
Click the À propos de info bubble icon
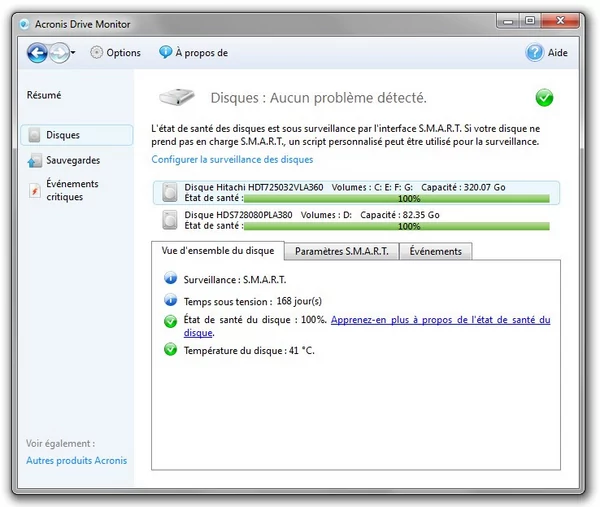[x=165, y=52]
